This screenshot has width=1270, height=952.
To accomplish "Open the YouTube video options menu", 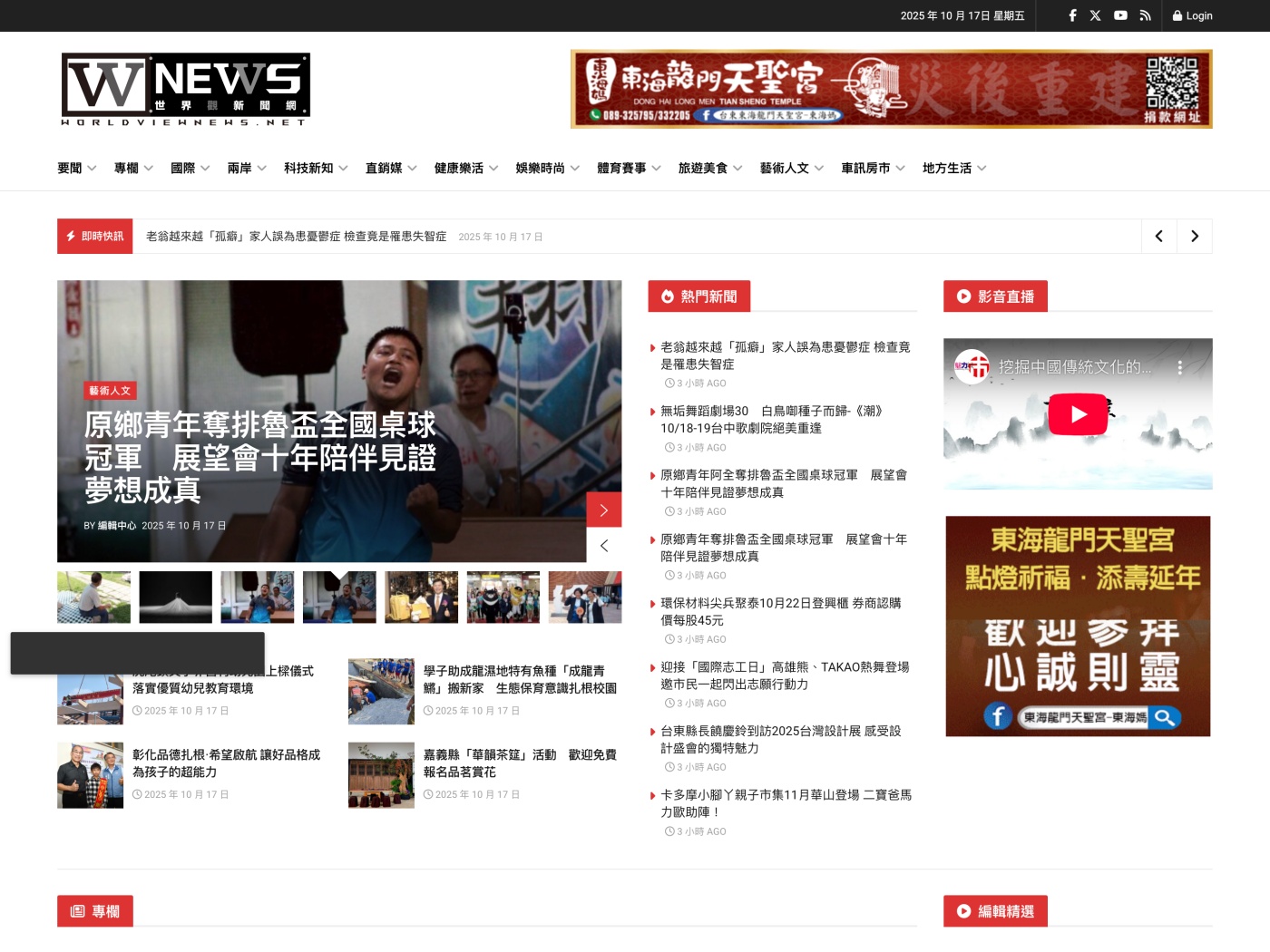I will (1179, 367).
